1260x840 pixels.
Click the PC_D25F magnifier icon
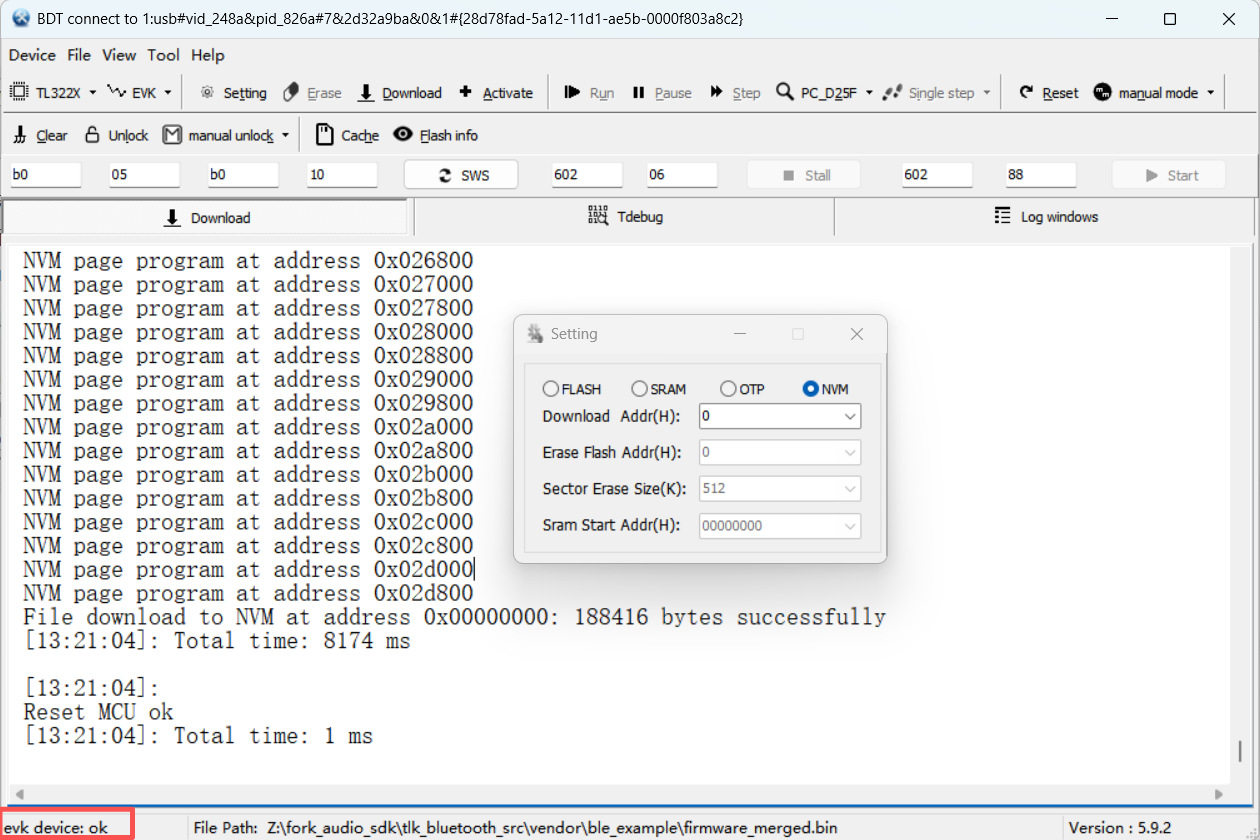pyautogui.click(x=785, y=92)
